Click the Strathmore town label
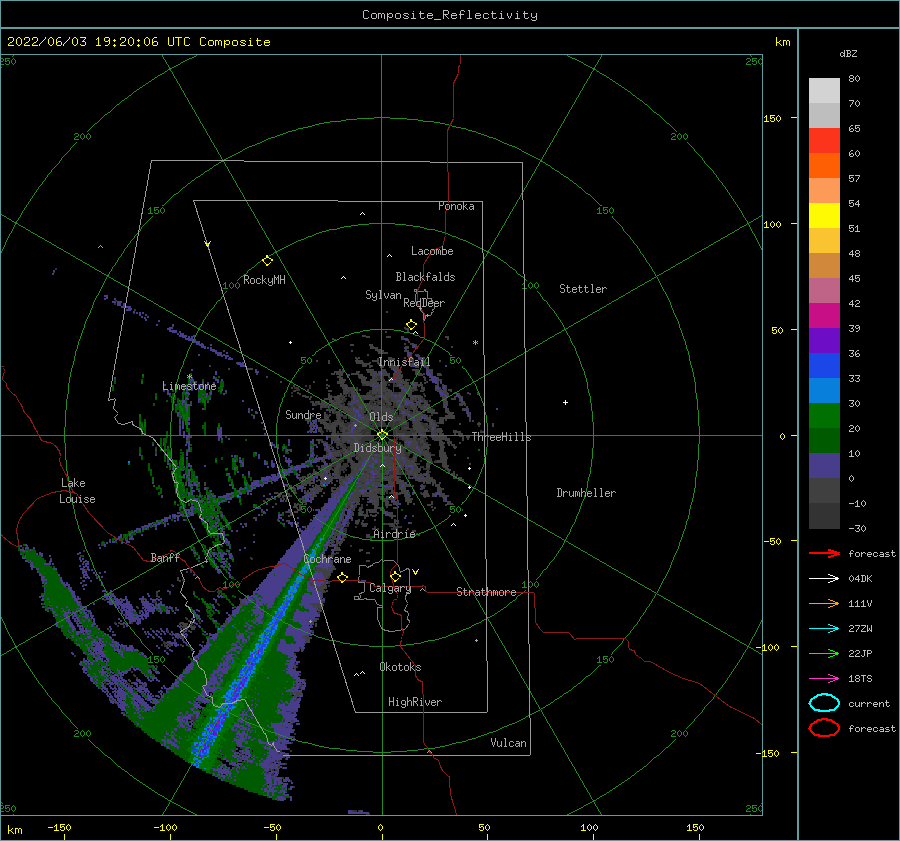The width and height of the screenshot is (900, 841). coord(486,592)
